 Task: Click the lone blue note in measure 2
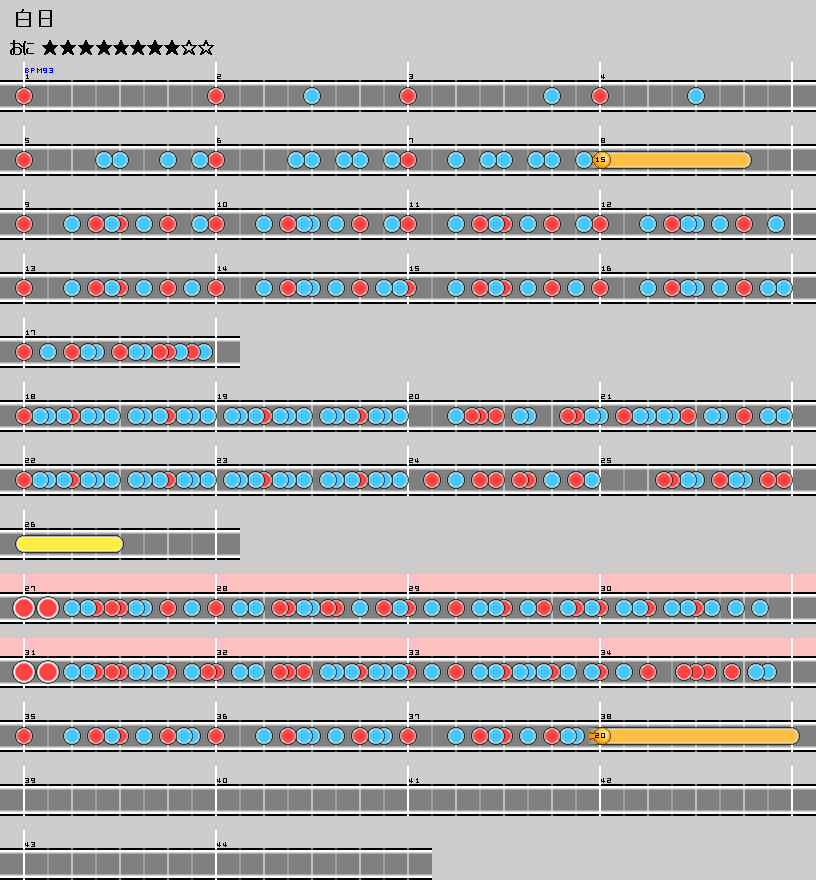pos(312,96)
